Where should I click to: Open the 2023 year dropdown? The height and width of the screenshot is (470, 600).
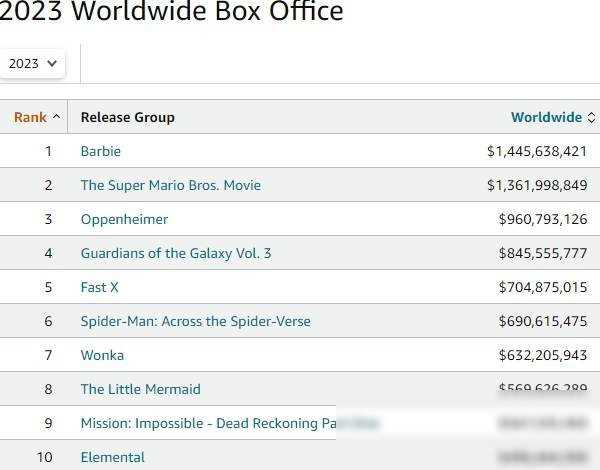[32, 63]
